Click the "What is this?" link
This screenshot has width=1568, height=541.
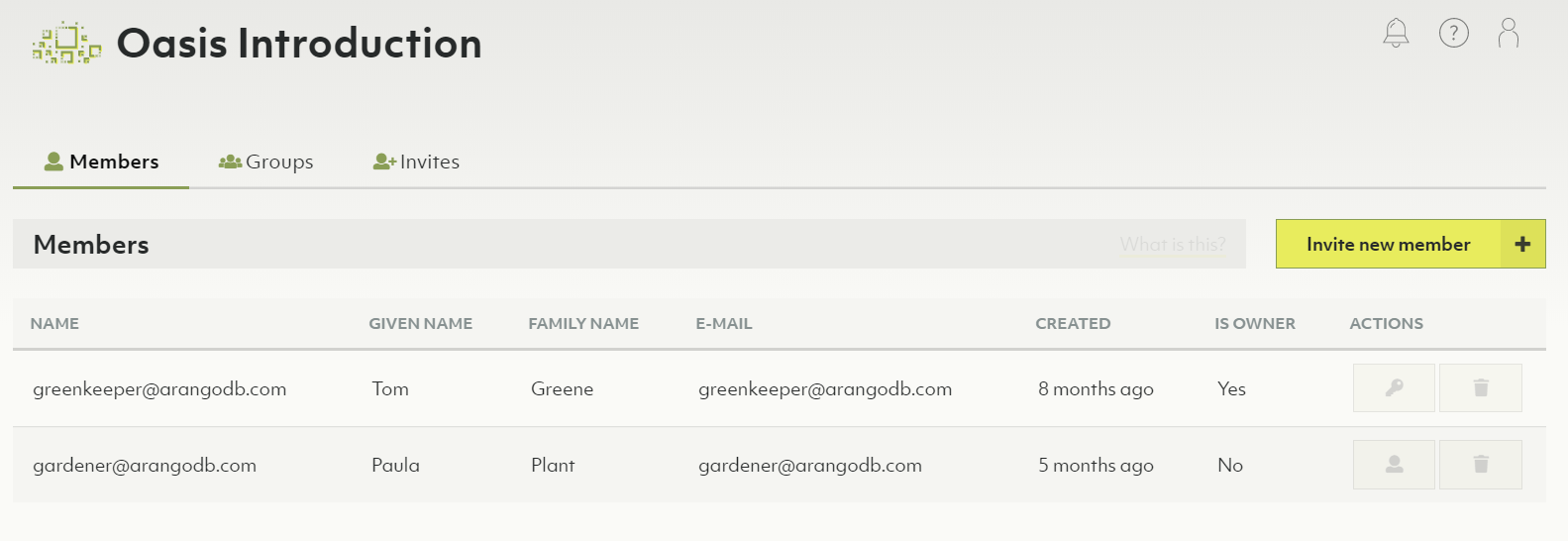(x=1172, y=244)
